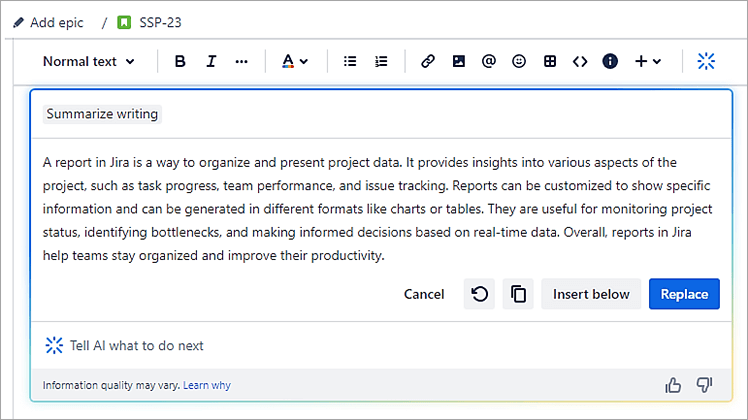748x420 pixels.
Task: Add an info panel
Action: coord(610,61)
